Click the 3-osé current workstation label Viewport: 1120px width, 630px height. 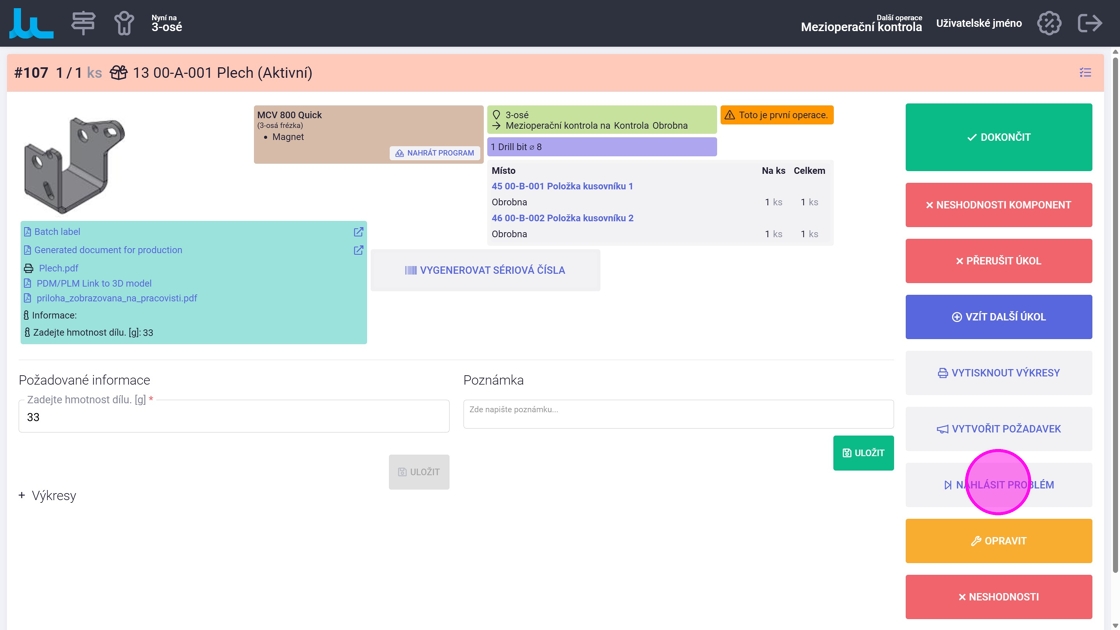pyautogui.click(x=166, y=27)
